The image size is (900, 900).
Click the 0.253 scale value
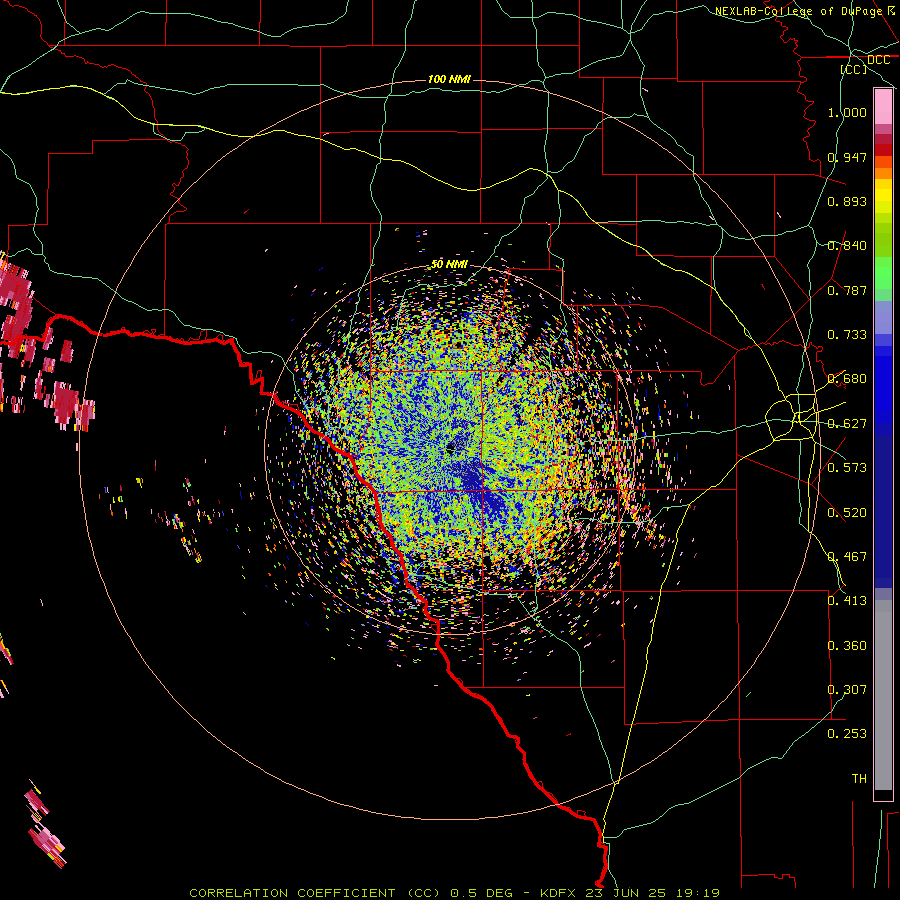tap(847, 734)
